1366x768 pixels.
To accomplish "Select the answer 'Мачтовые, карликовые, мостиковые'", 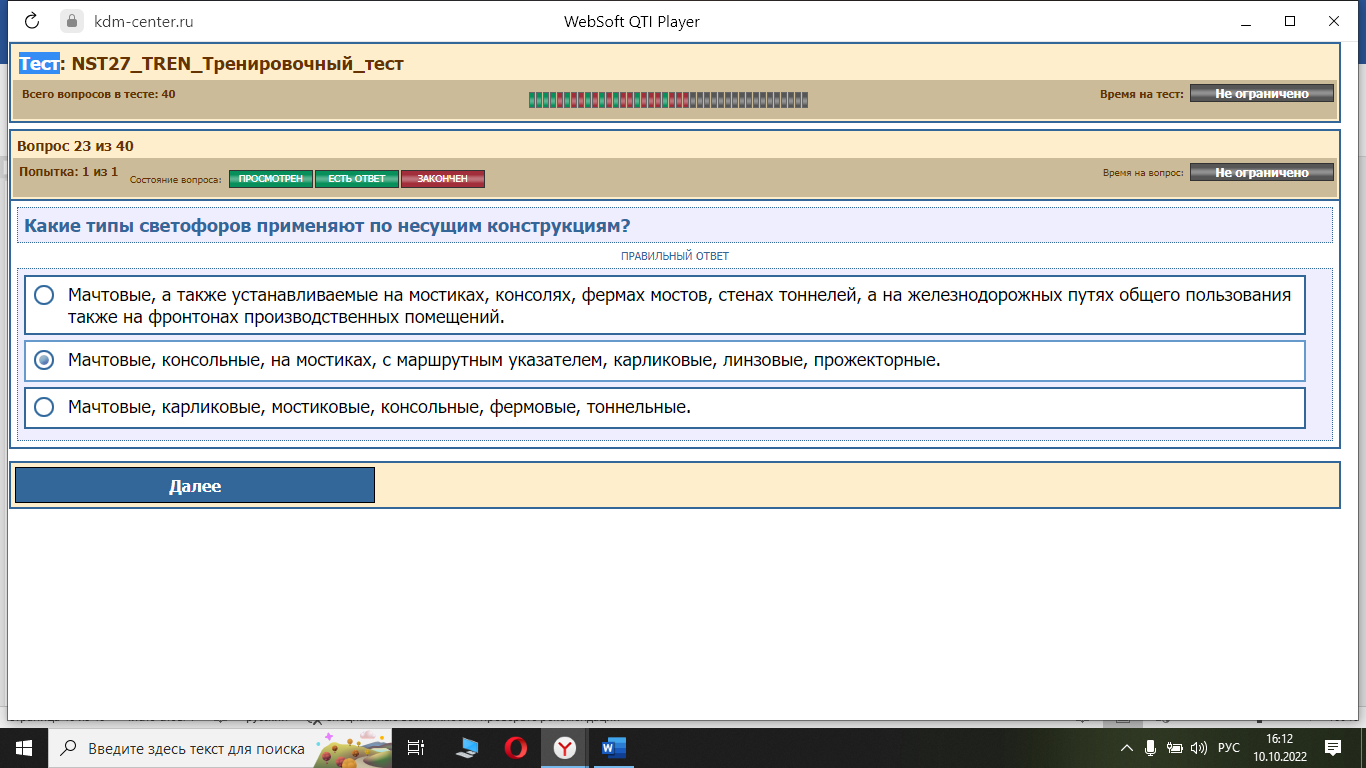I will (x=665, y=407).
